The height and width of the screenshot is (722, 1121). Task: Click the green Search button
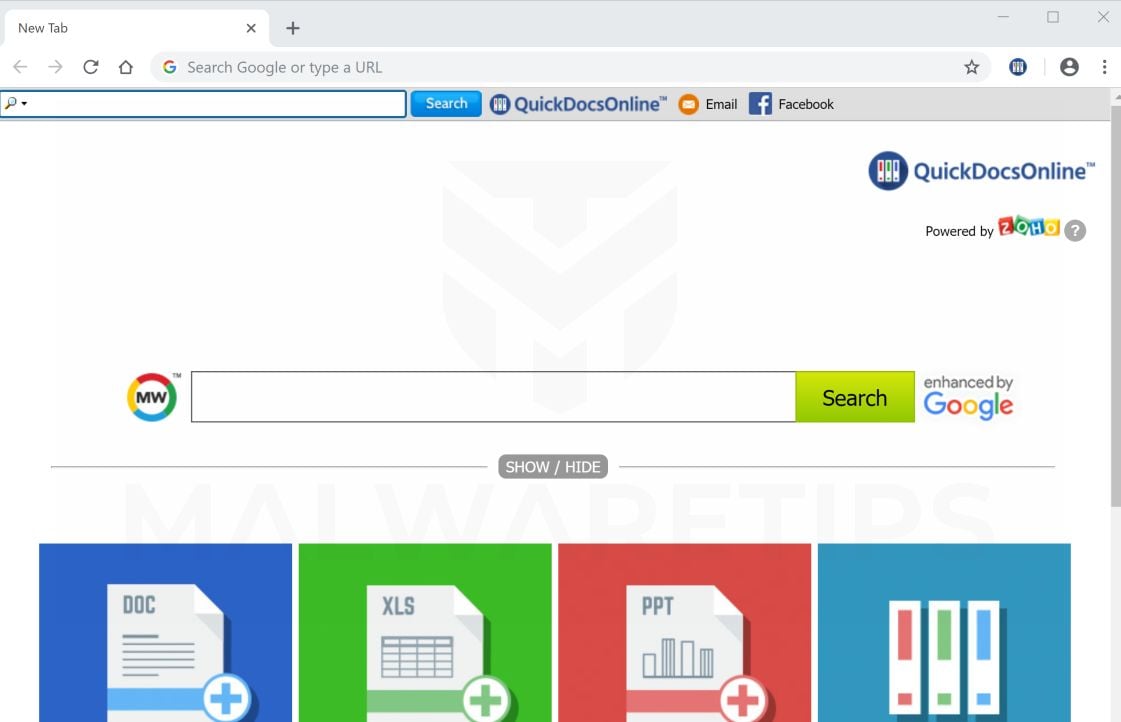pyautogui.click(x=855, y=397)
